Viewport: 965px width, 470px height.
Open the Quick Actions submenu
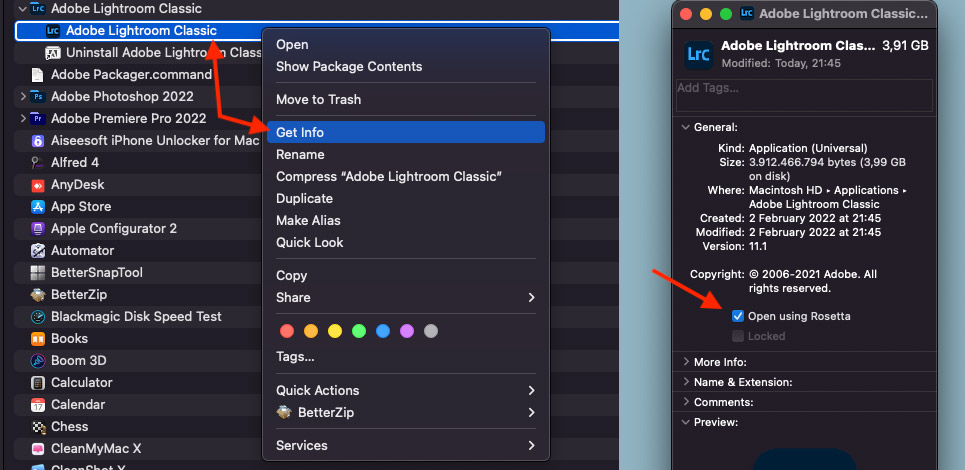[x=406, y=391]
